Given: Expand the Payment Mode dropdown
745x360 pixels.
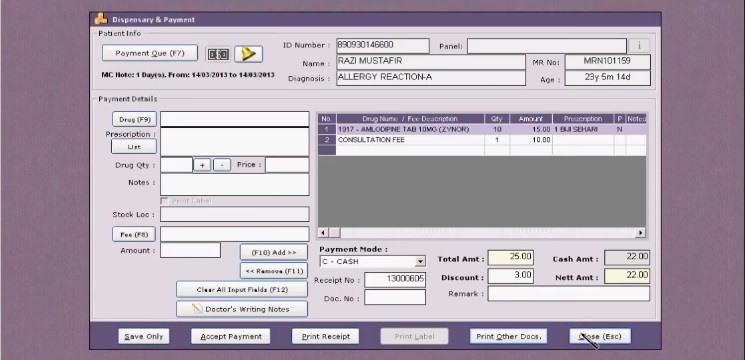Looking at the screenshot, I should pos(420,262).
